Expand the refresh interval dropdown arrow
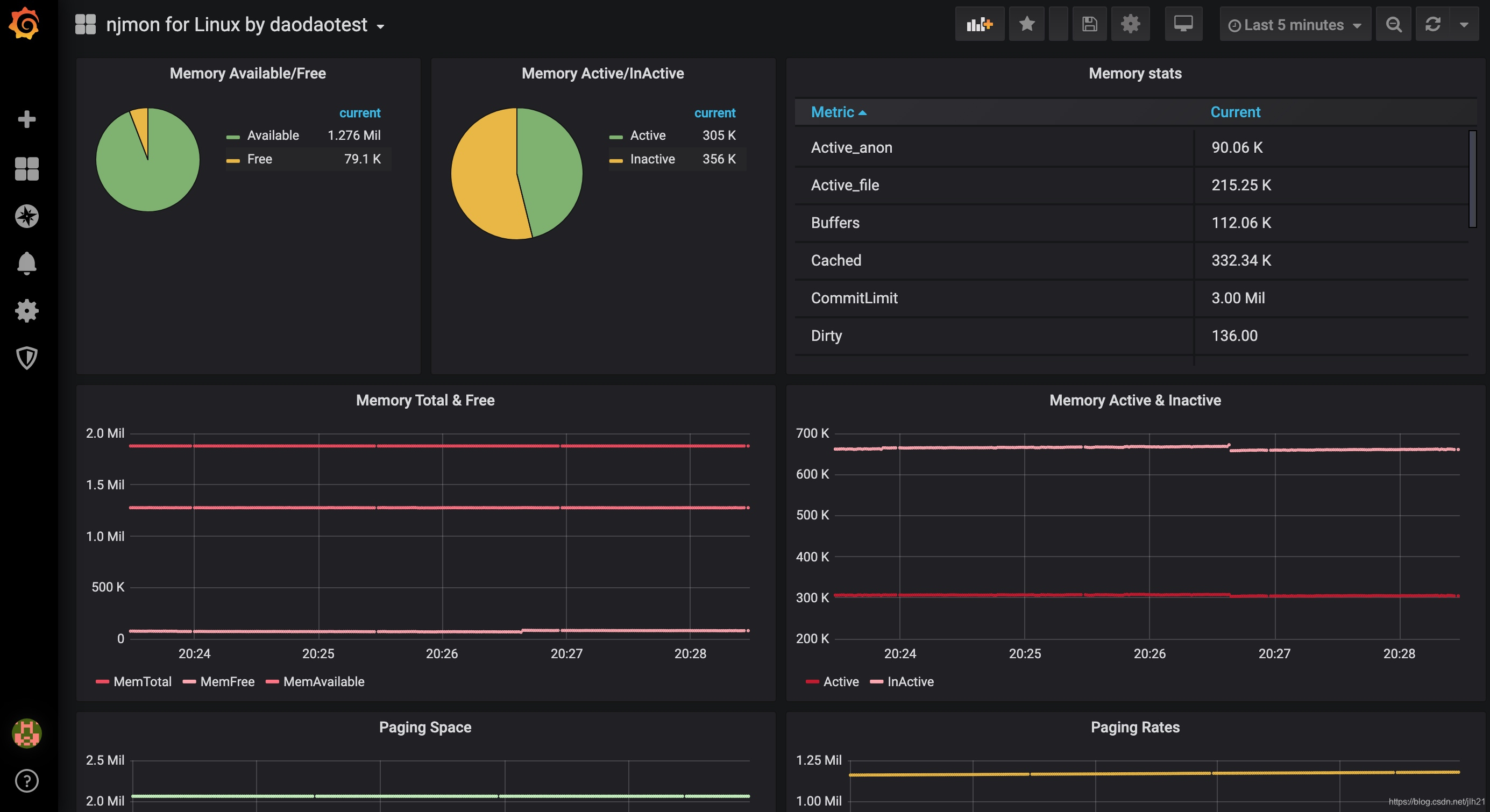The image size is (1490, 812). click(1464, 25)
